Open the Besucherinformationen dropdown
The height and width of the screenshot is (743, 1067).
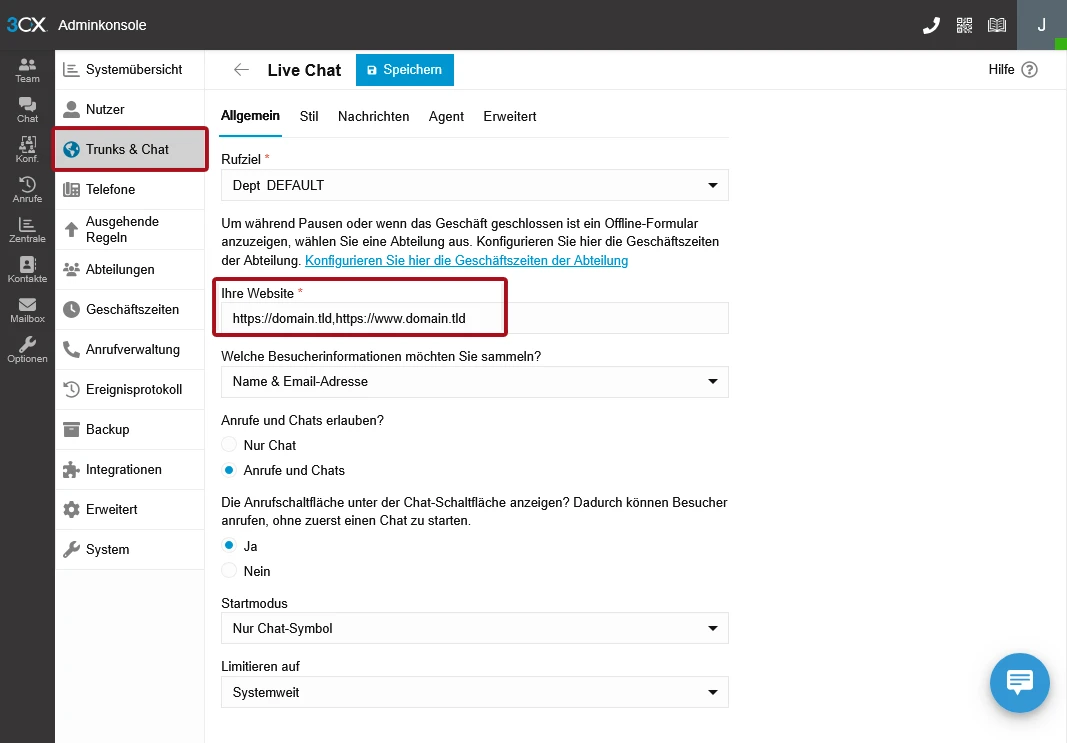point(474,381)
